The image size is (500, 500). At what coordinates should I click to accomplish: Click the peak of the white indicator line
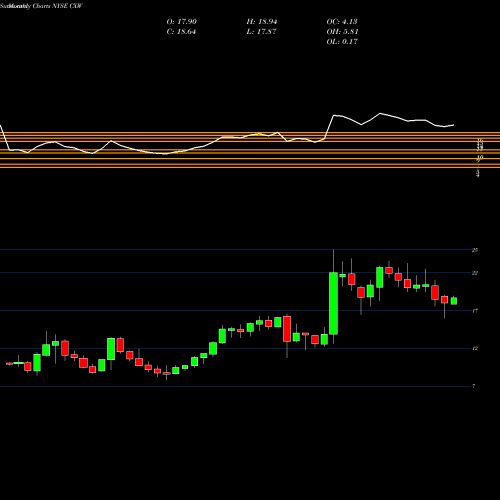click(380, 114)
